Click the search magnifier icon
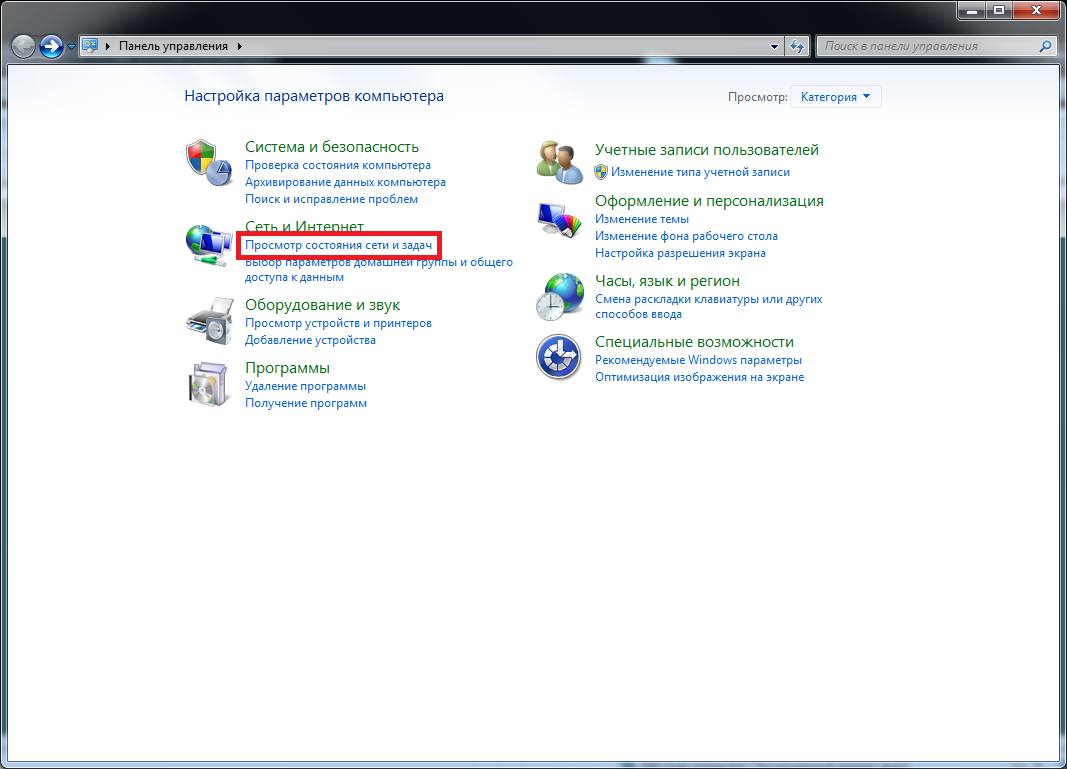The image size is (1067, 769). tap(1045, 46)
